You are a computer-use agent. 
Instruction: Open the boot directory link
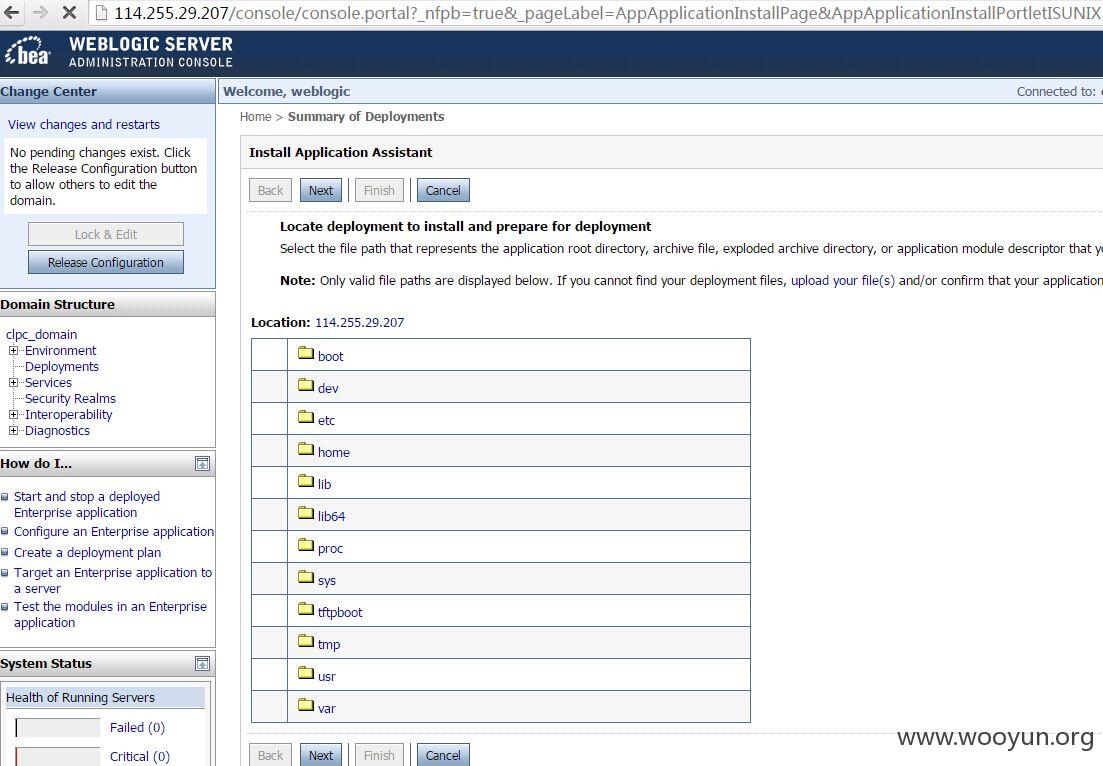(331, 357)
